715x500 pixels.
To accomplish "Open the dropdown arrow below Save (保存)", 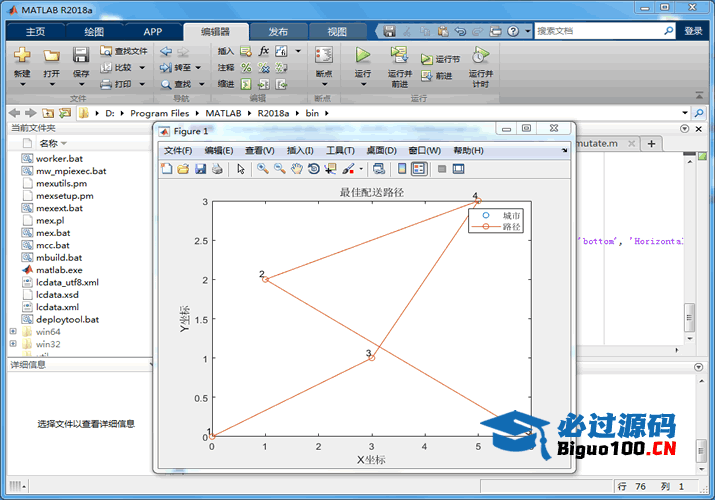I will point(81,84).
